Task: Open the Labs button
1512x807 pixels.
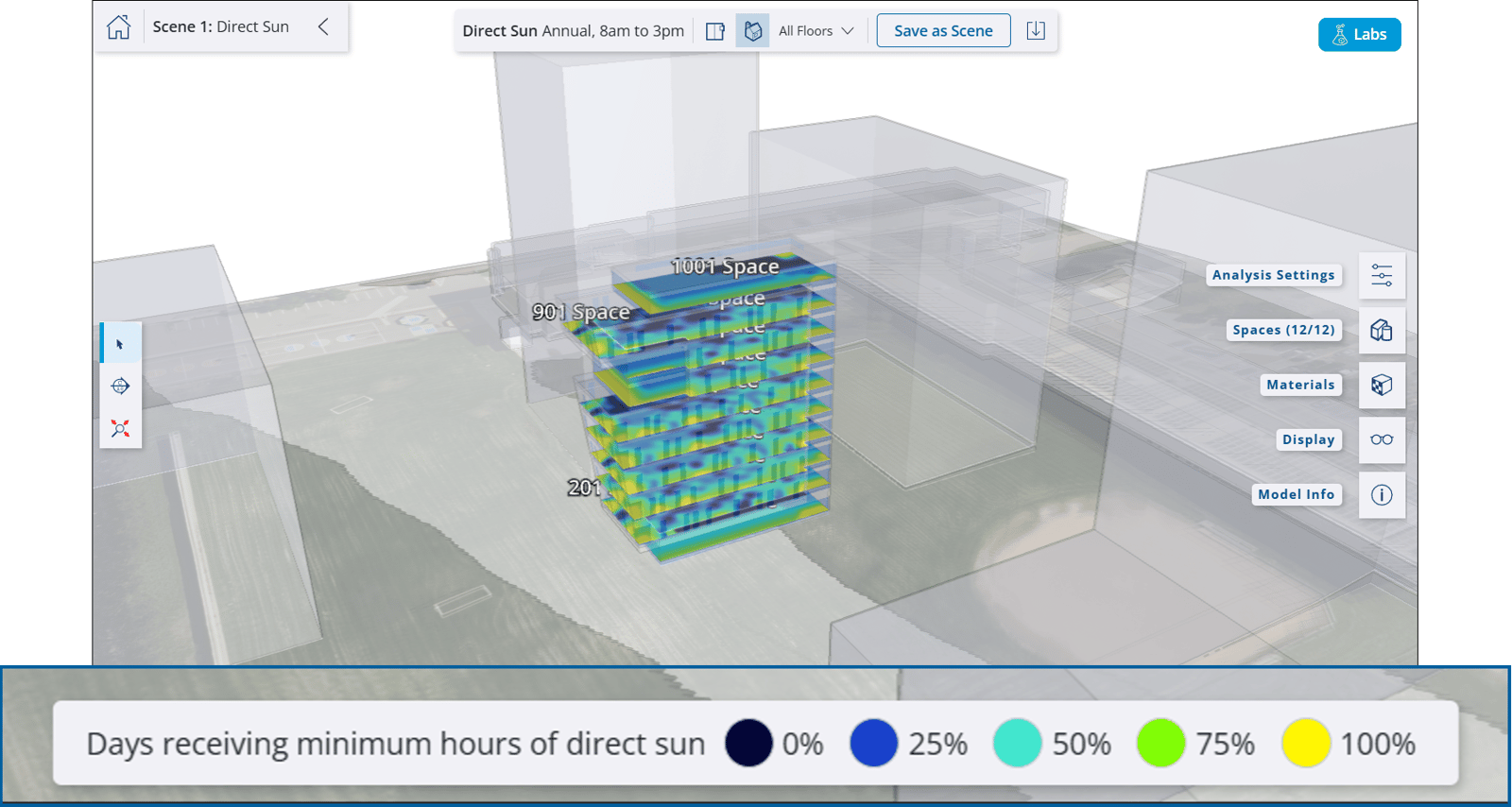Action: point(1360,35)
